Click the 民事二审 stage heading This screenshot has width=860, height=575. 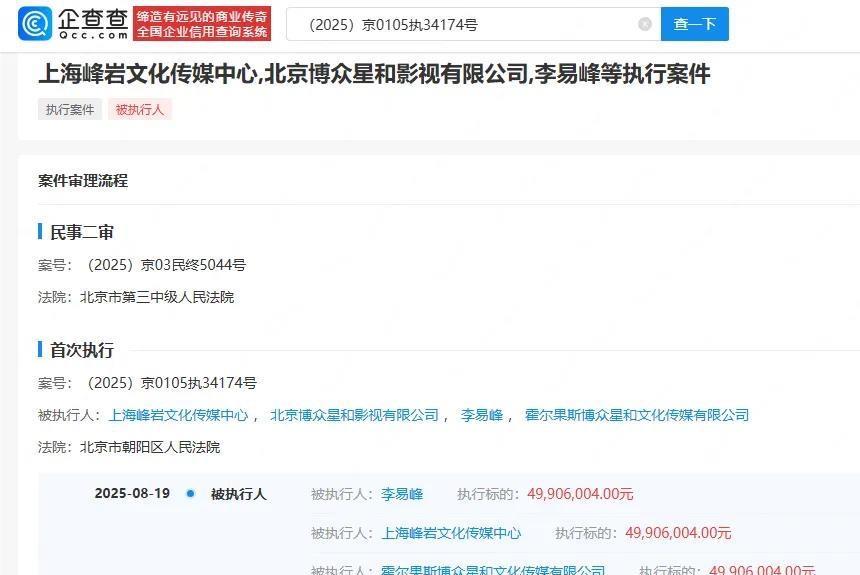(x=82, y=232)
